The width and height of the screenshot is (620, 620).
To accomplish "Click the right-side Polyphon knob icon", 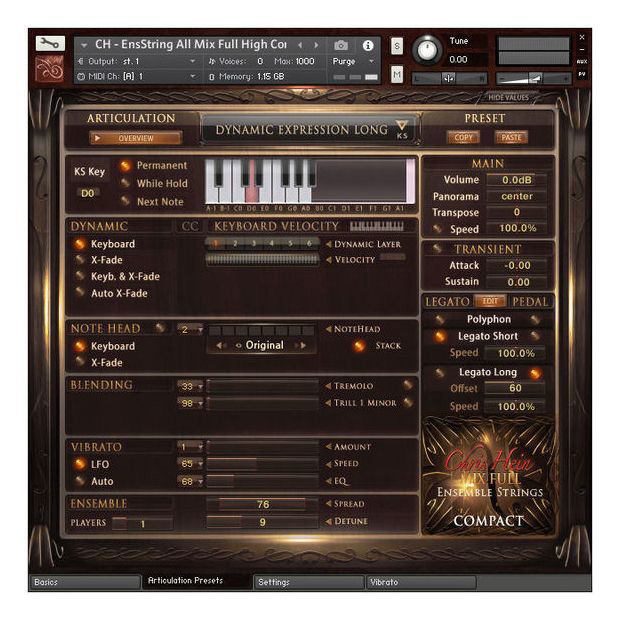I will (x=535, y=319).
